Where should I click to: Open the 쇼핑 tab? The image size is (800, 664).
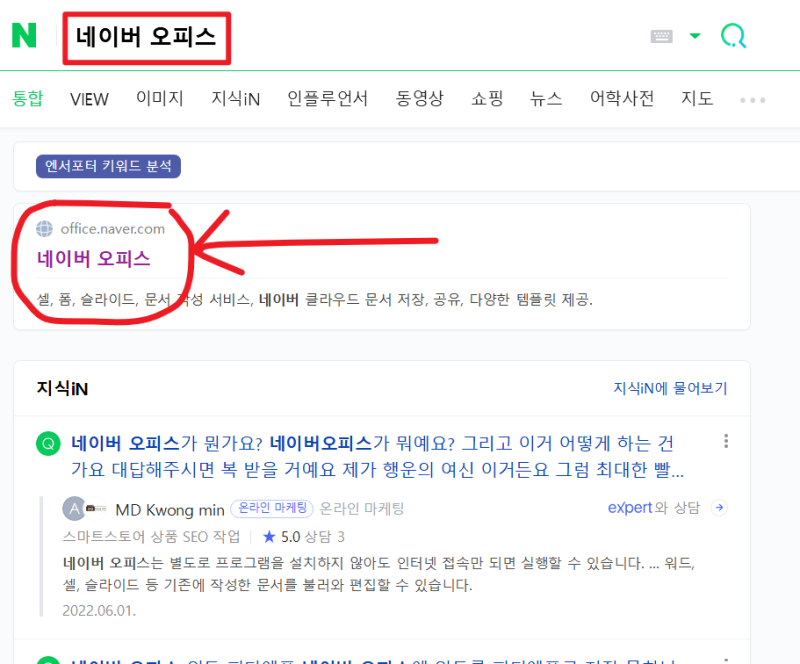pos(487,98)
